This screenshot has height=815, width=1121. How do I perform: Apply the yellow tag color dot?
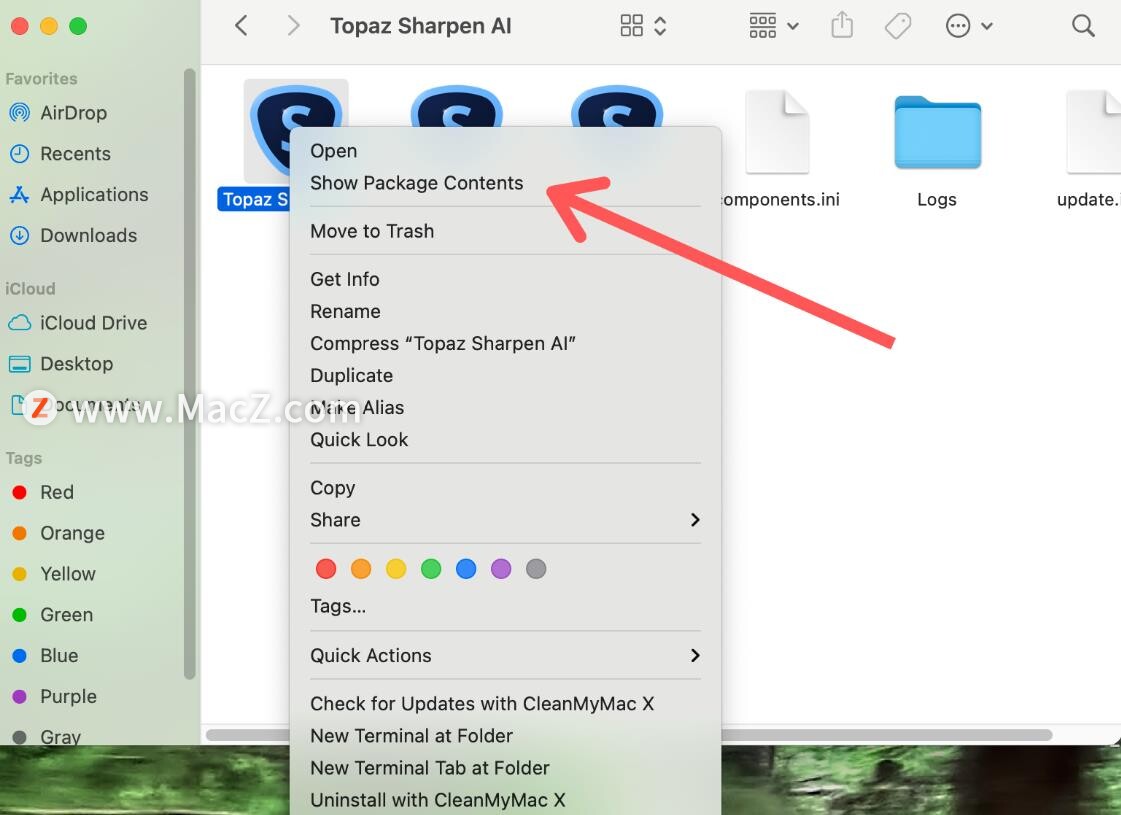(396, 569)
